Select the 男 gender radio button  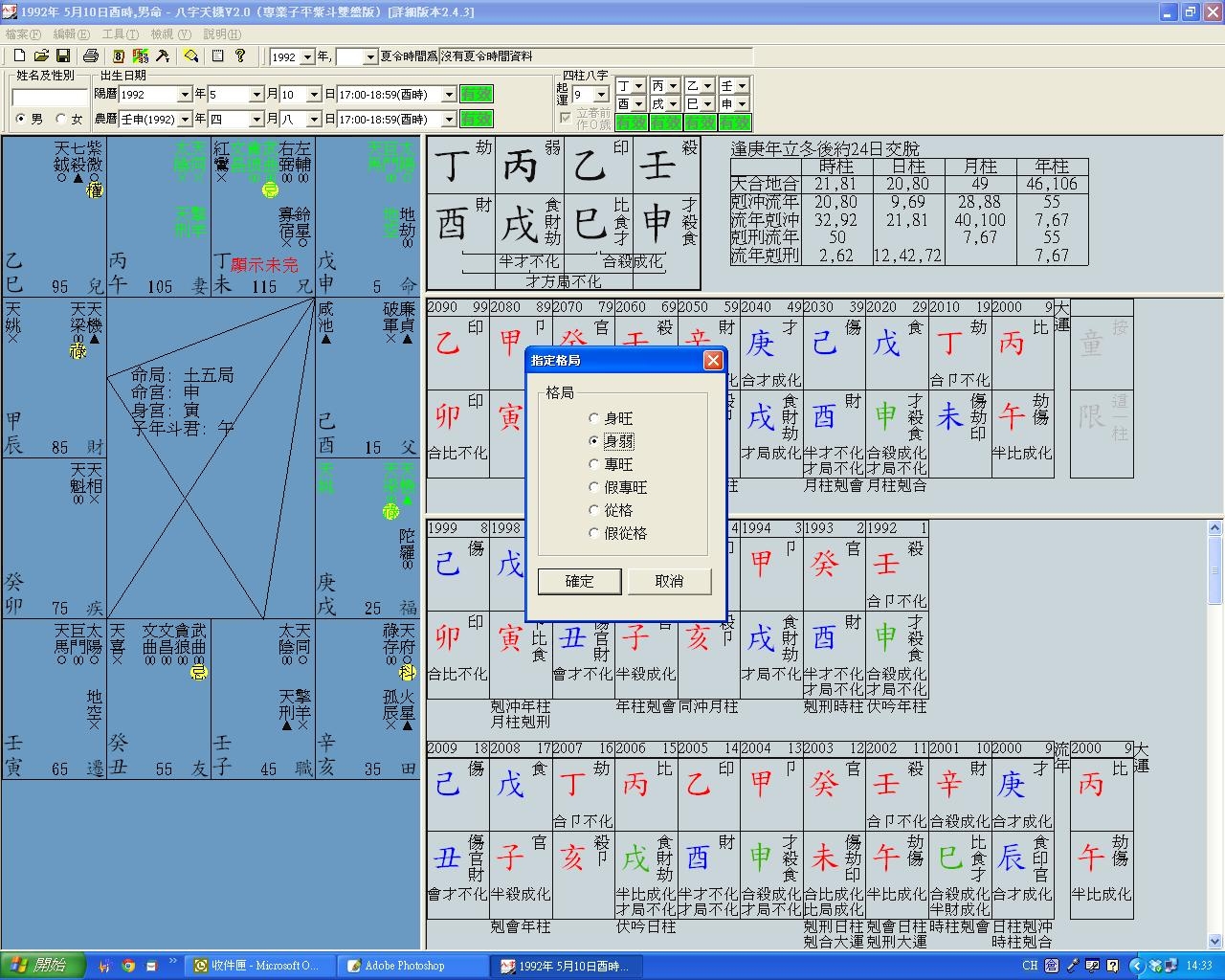[x=21, y=119]
